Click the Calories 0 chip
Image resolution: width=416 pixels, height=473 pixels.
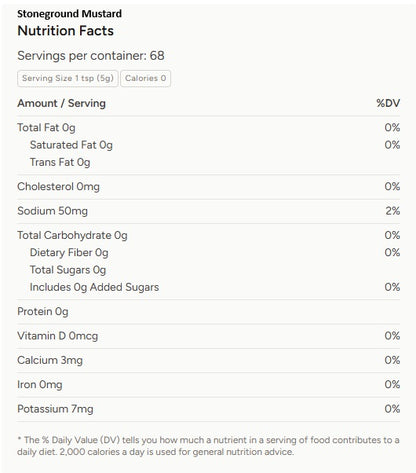[146, 78]
